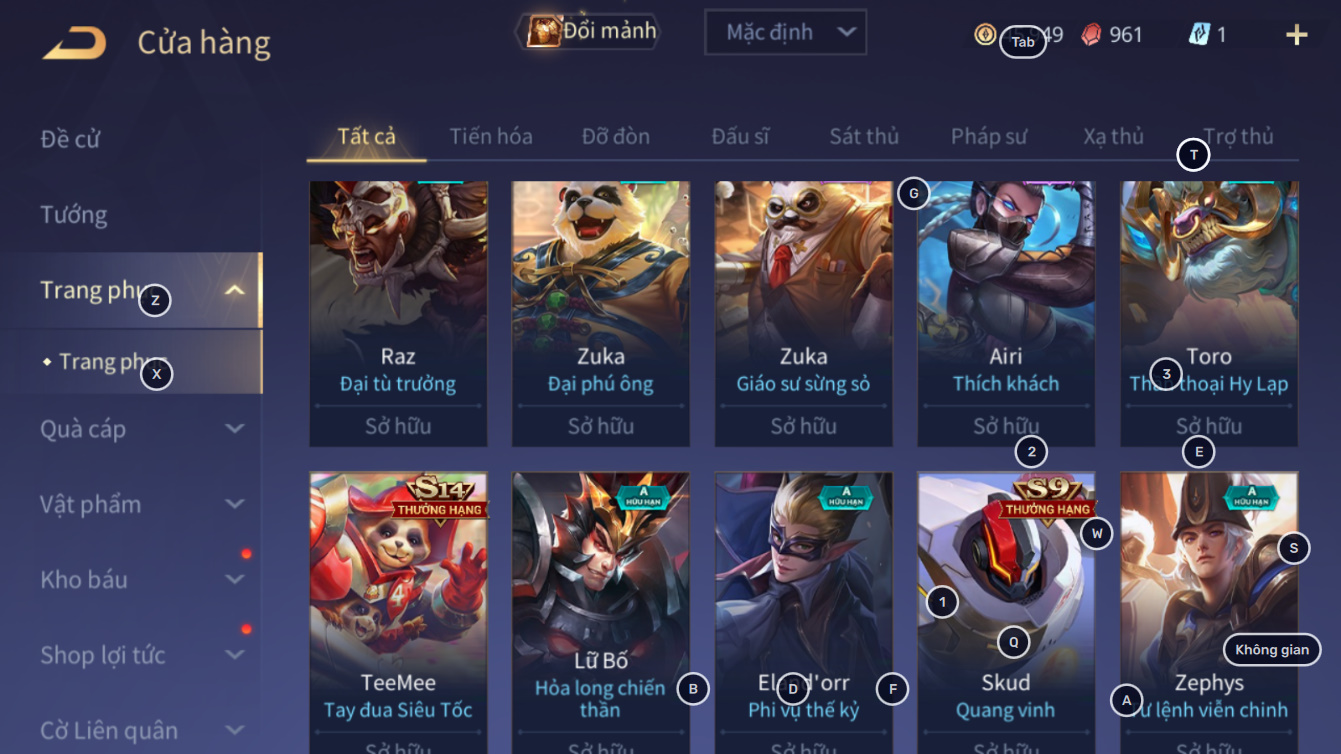Click the plus icon to add currency

click(x=1296, y=35)
